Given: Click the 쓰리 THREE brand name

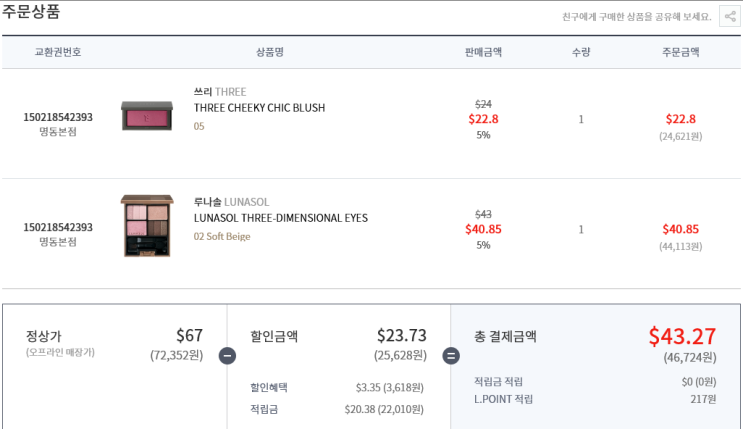Looking at the screenshot, I should (x=219, y=92).
